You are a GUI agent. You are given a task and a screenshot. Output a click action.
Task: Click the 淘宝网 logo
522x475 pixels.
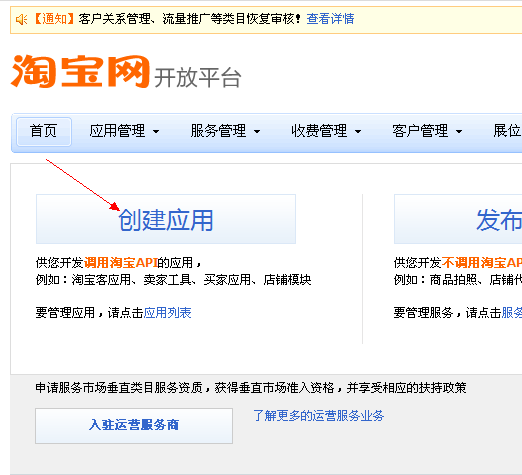coord(80,71)
